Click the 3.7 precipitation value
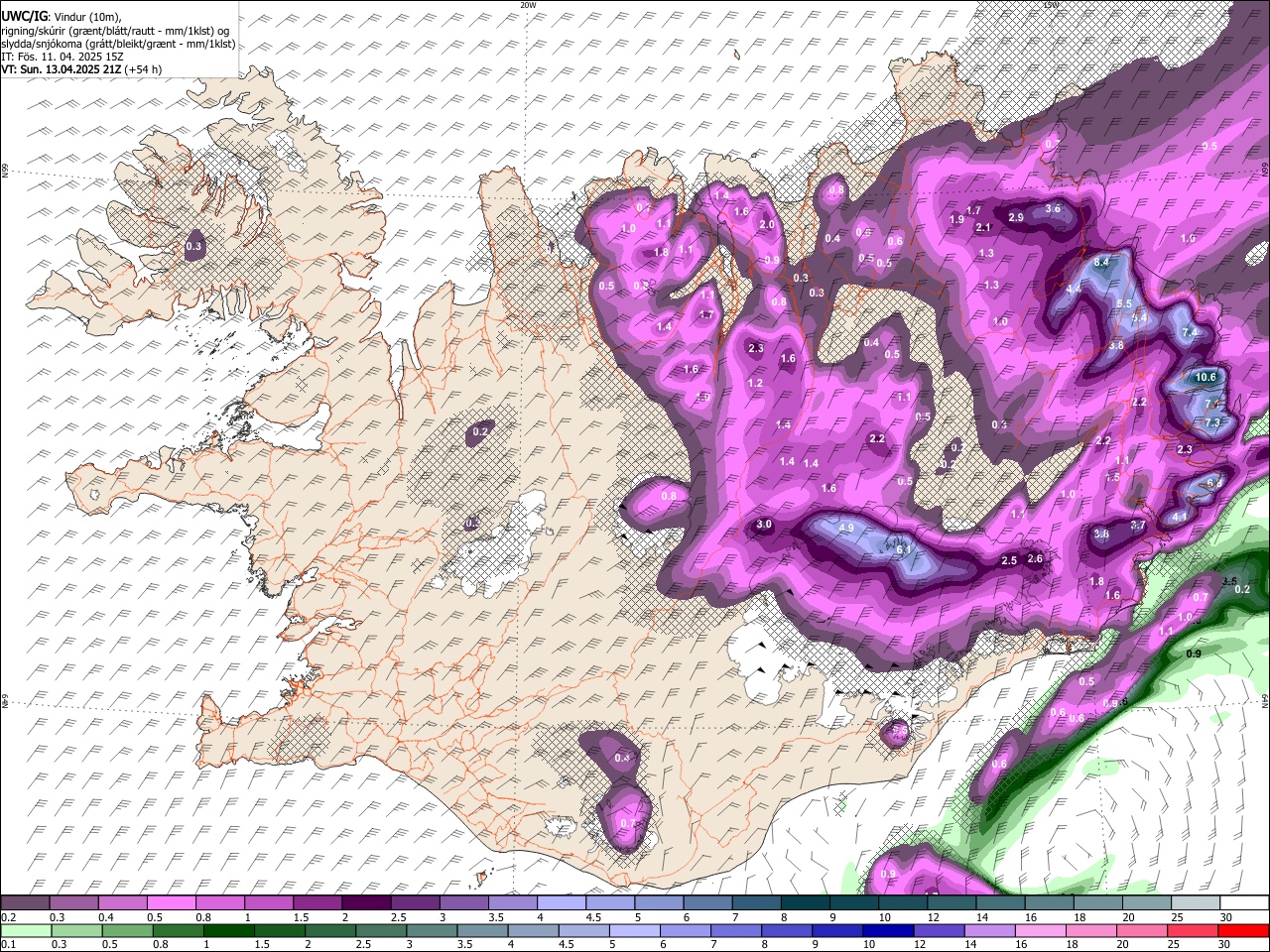The width and height of the screenshot is (1270, 952). [x=1138, y=526]
